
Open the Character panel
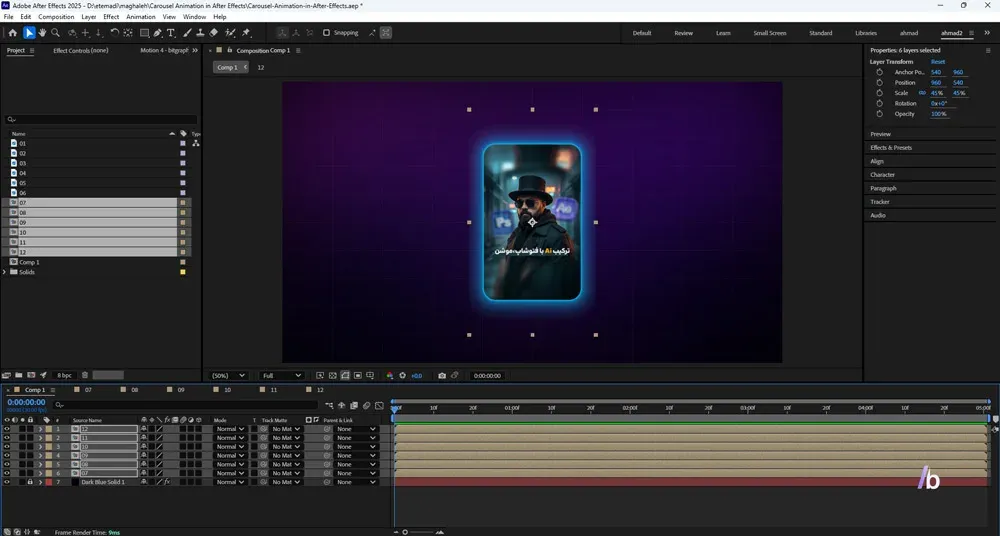coord(883,175)
